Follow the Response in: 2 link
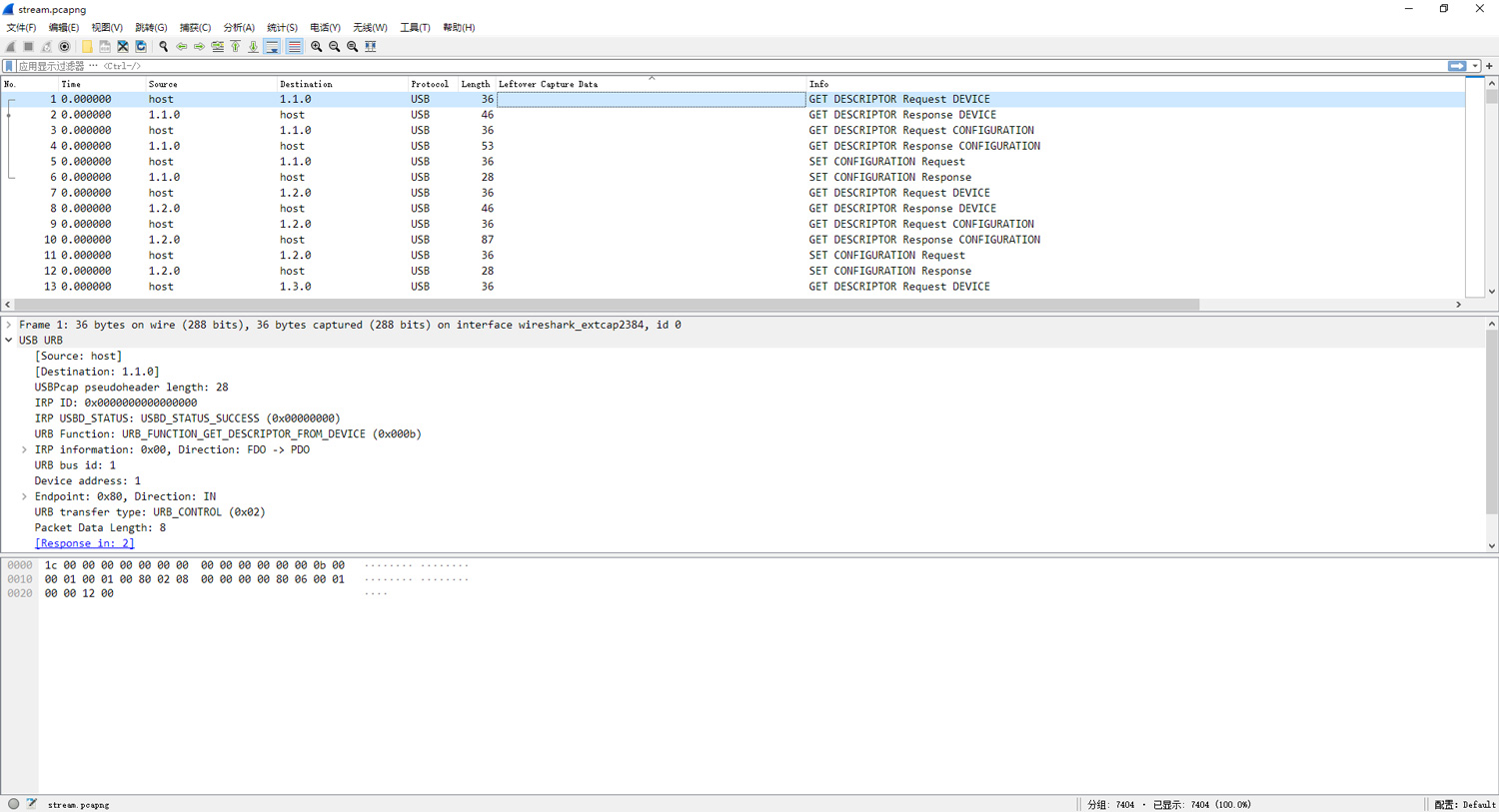This screenshot has height=812, width=1499. pyautogui.click(x=84, y=543)
